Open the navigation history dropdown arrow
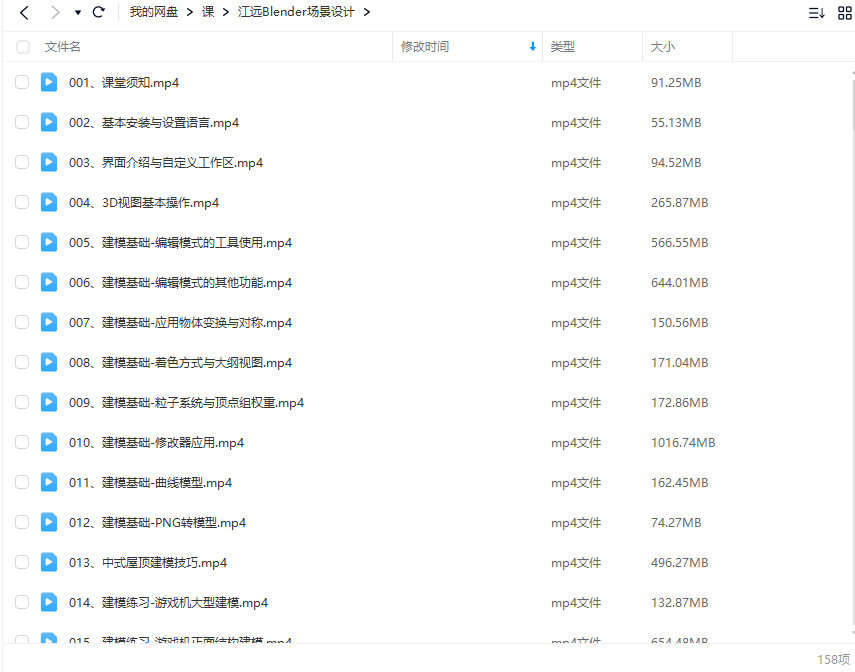 pos(78,13)
